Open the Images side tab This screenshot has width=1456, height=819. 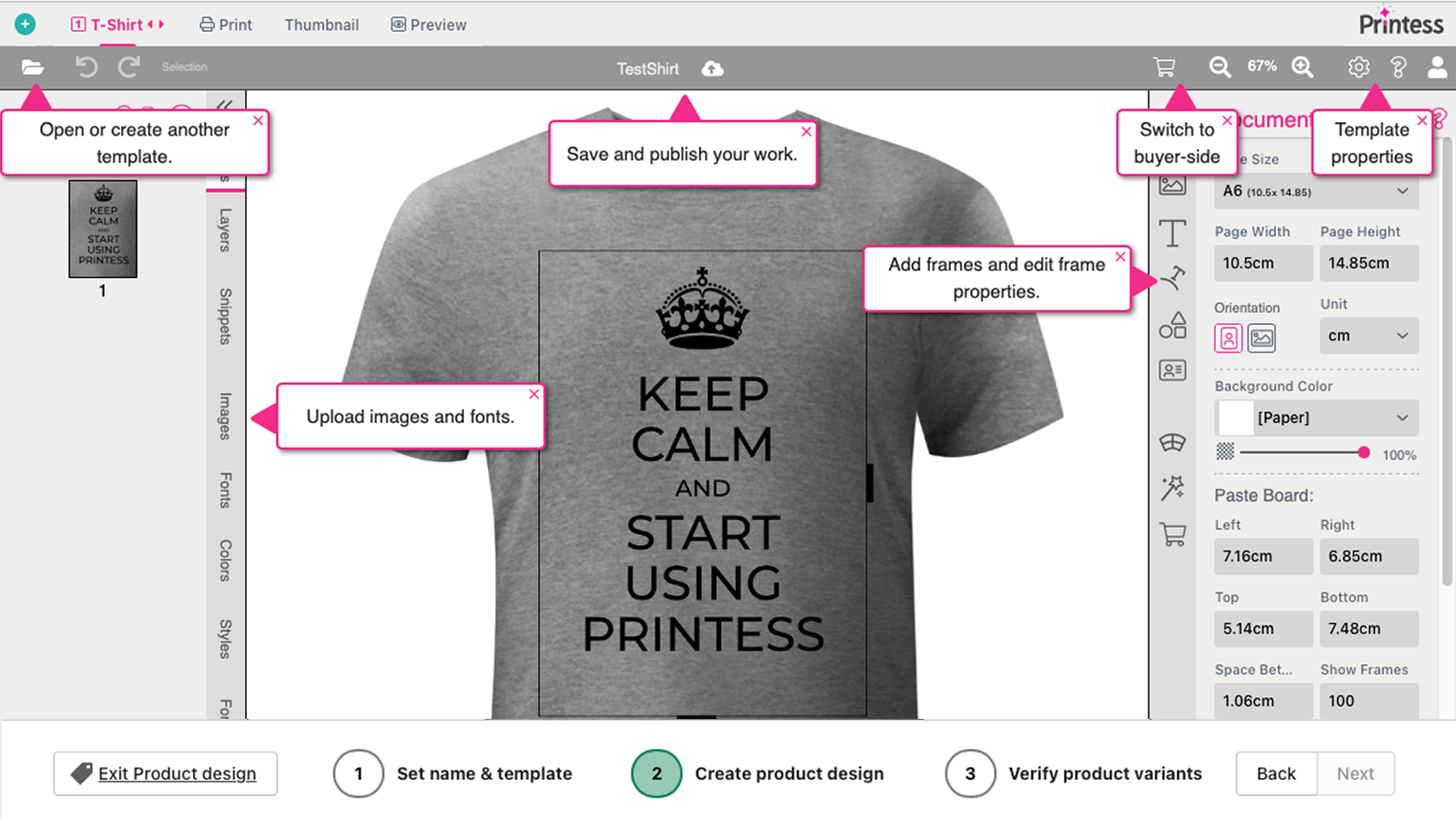(x=225, y=416)
